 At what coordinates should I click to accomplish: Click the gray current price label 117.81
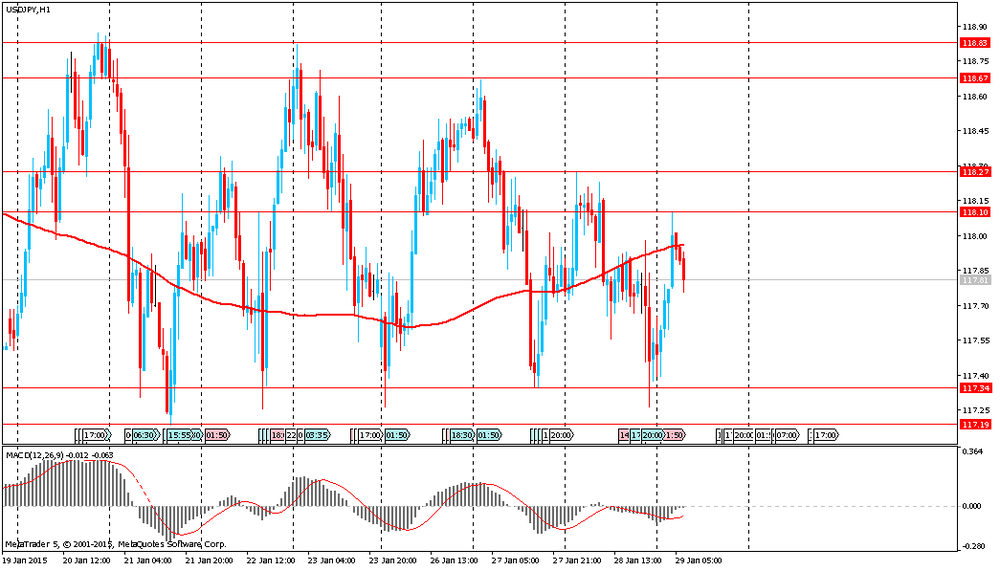coord(973,280)
